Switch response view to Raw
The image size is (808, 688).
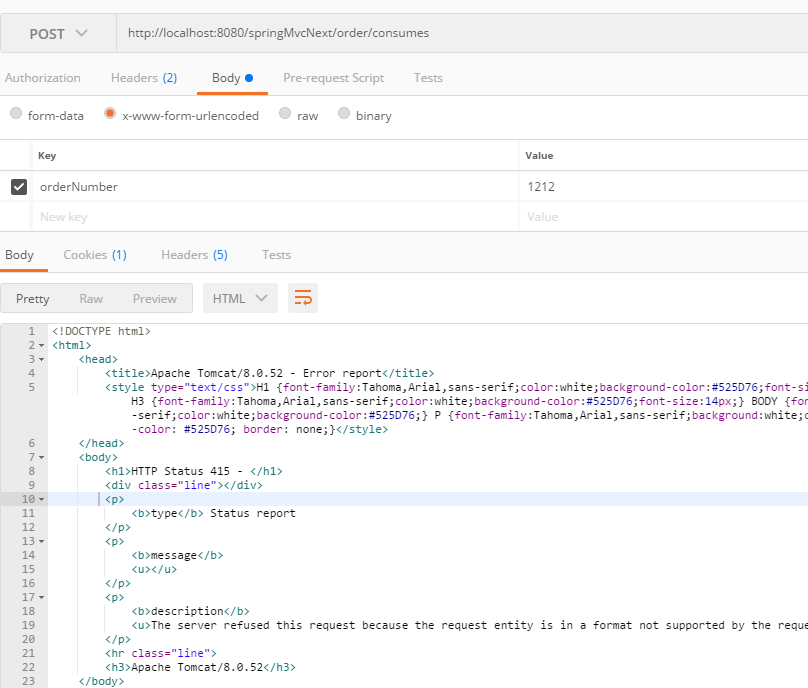tap(91, 298)
